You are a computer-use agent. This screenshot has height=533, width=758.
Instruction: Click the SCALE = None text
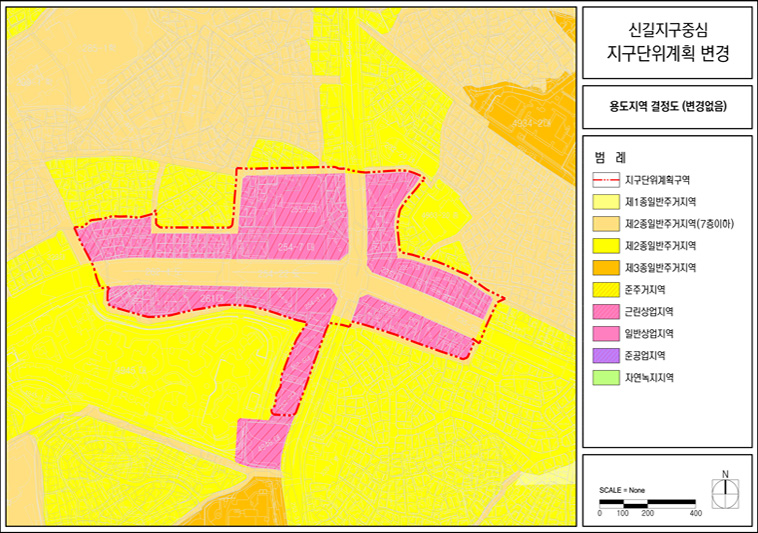(622, 490)
